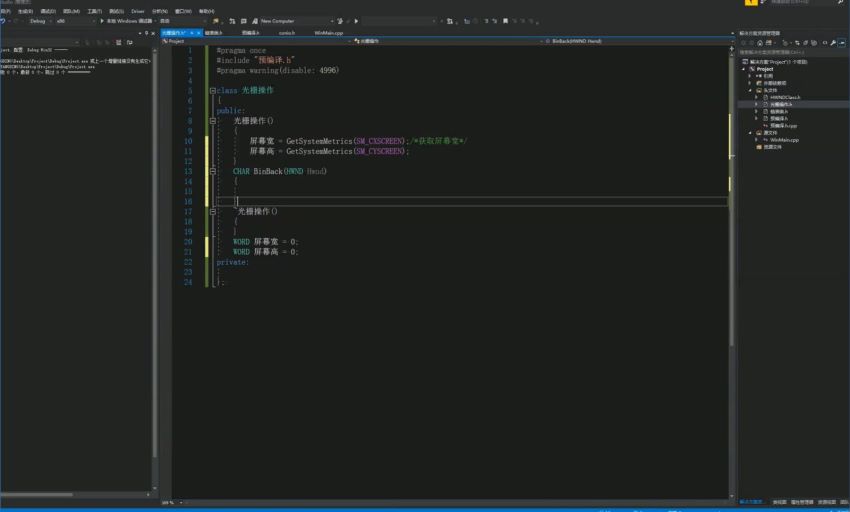Collapse the BinBack function code fold
This screenshot has height=512, width=850.
tap(212, 171)
